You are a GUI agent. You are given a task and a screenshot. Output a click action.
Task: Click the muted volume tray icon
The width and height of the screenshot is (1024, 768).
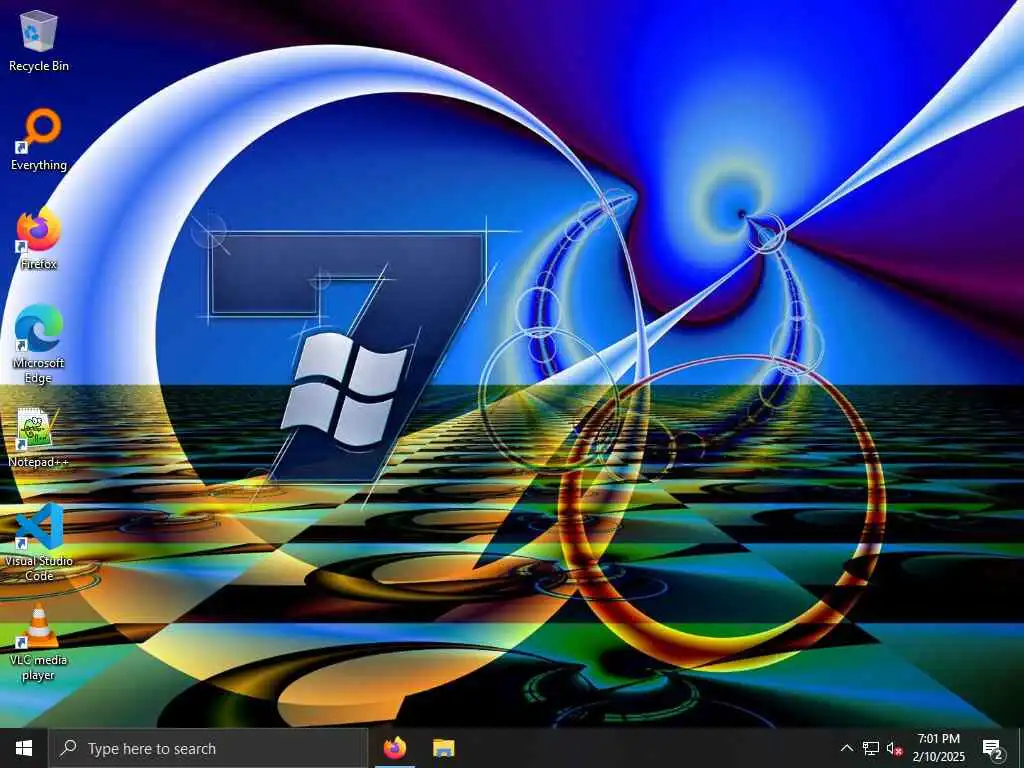[894, 748]
